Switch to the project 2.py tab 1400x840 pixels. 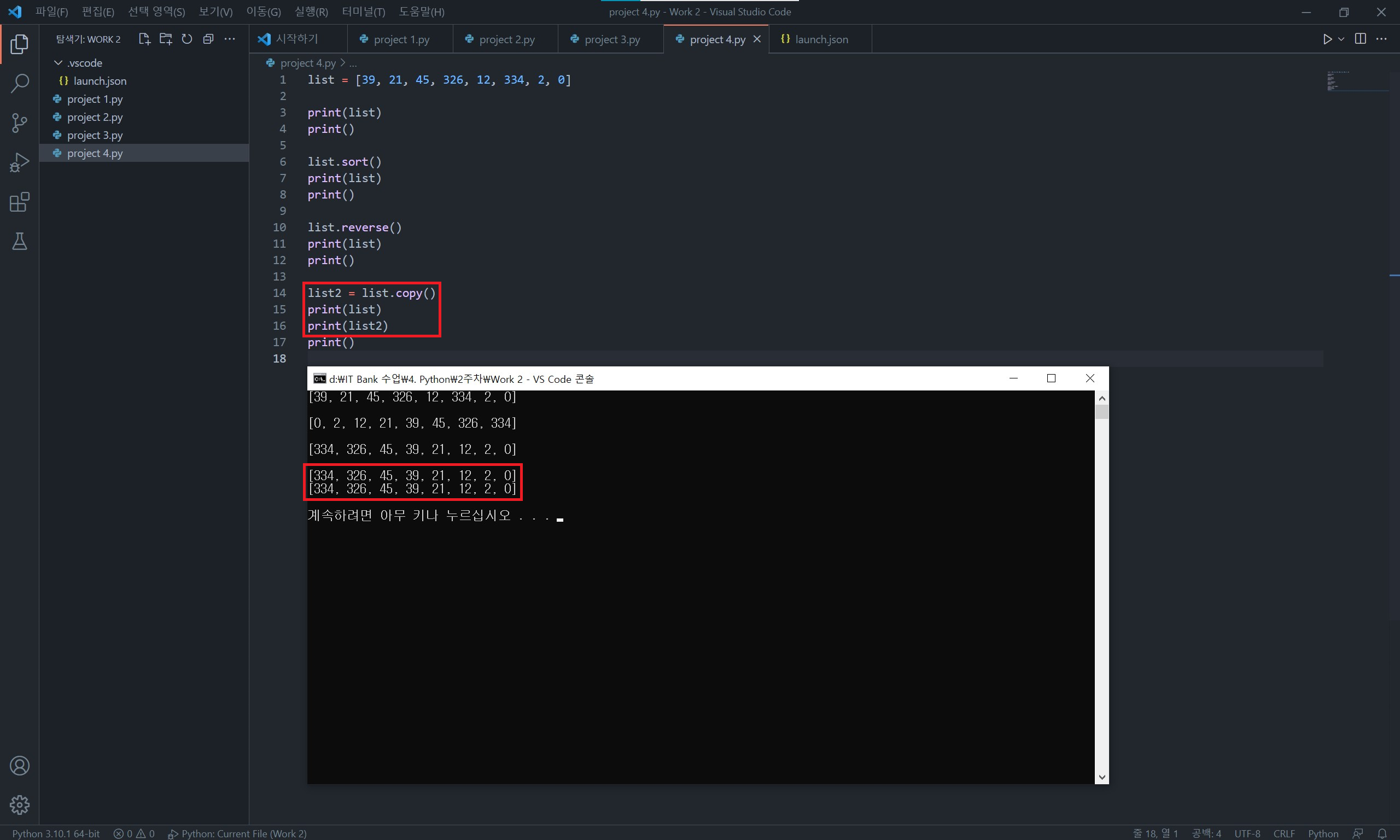click(506, 39)
